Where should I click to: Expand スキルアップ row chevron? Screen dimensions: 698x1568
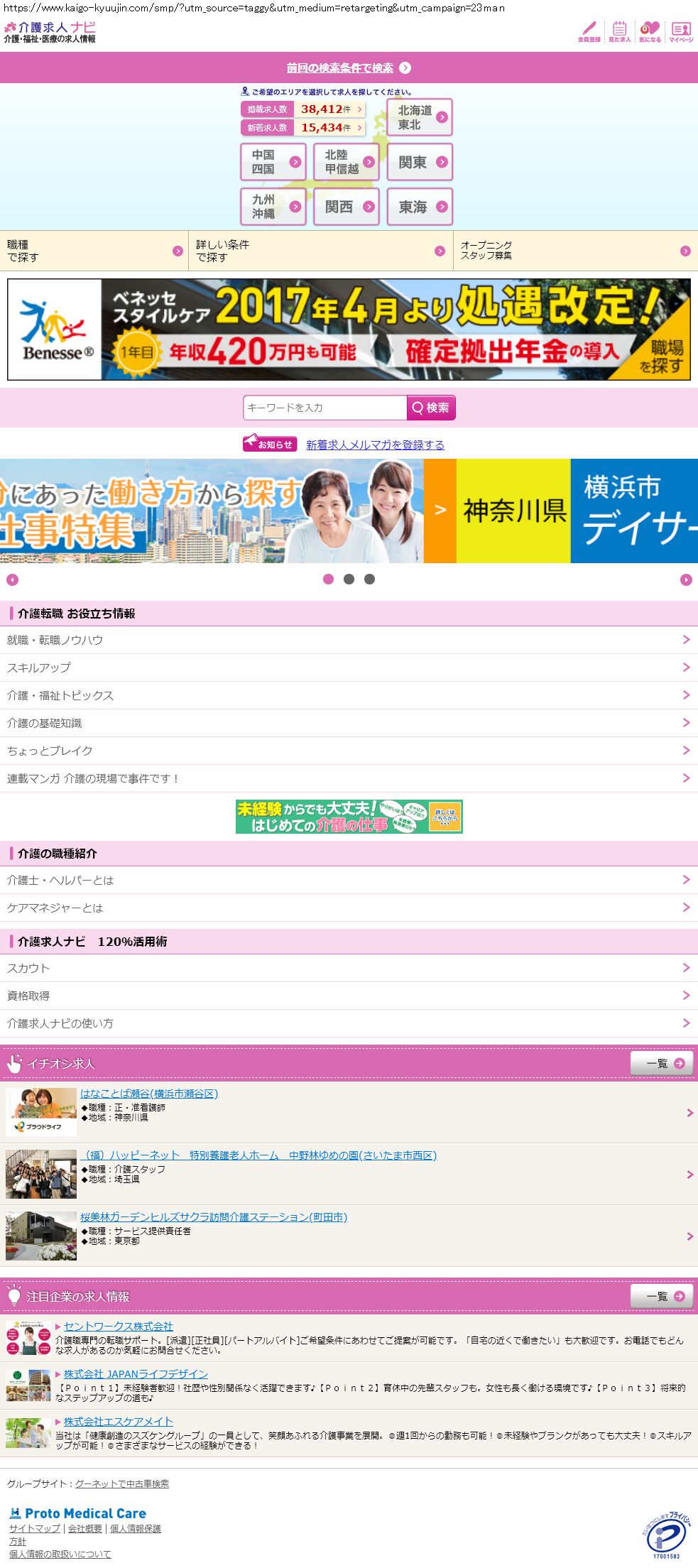click(686, 668)
